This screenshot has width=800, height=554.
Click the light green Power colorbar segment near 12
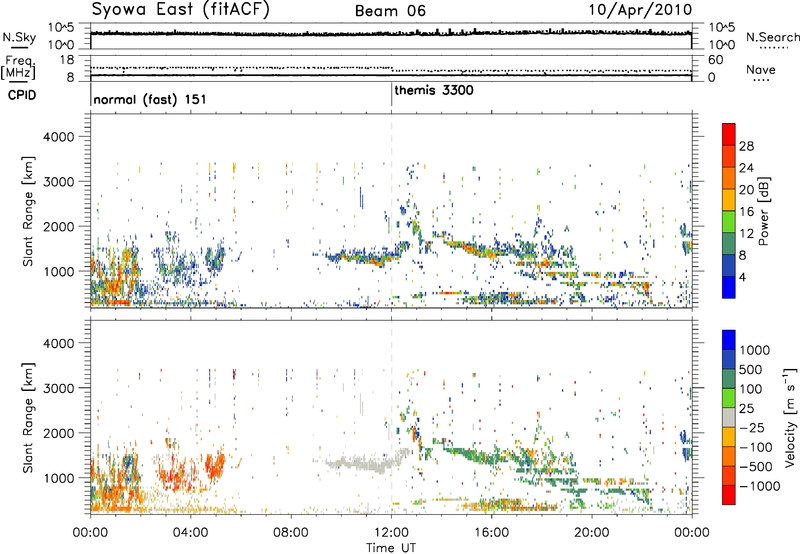(729, 222)
